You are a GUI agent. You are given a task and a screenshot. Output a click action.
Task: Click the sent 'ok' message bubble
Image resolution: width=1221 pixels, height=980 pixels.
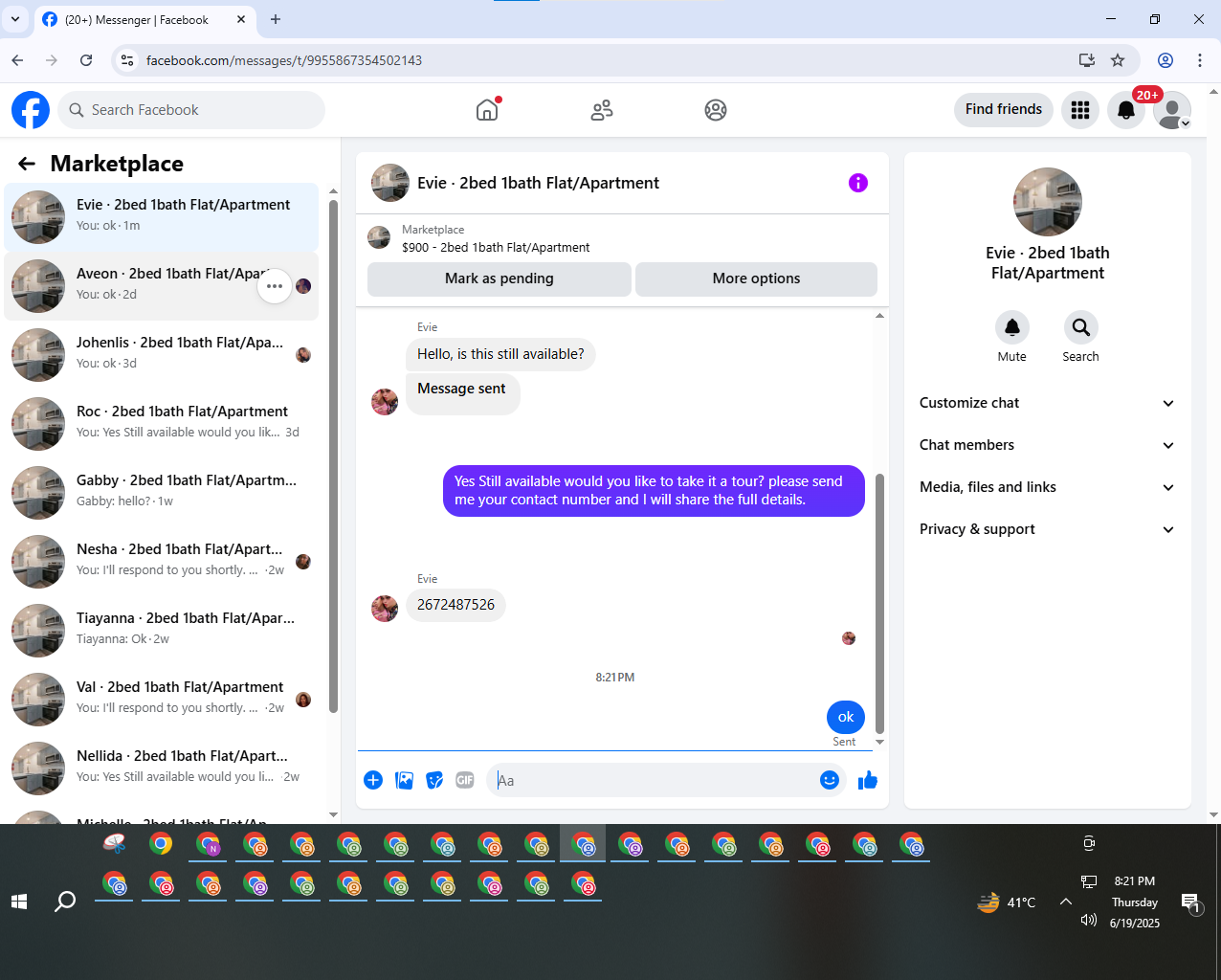click(846, 717)
